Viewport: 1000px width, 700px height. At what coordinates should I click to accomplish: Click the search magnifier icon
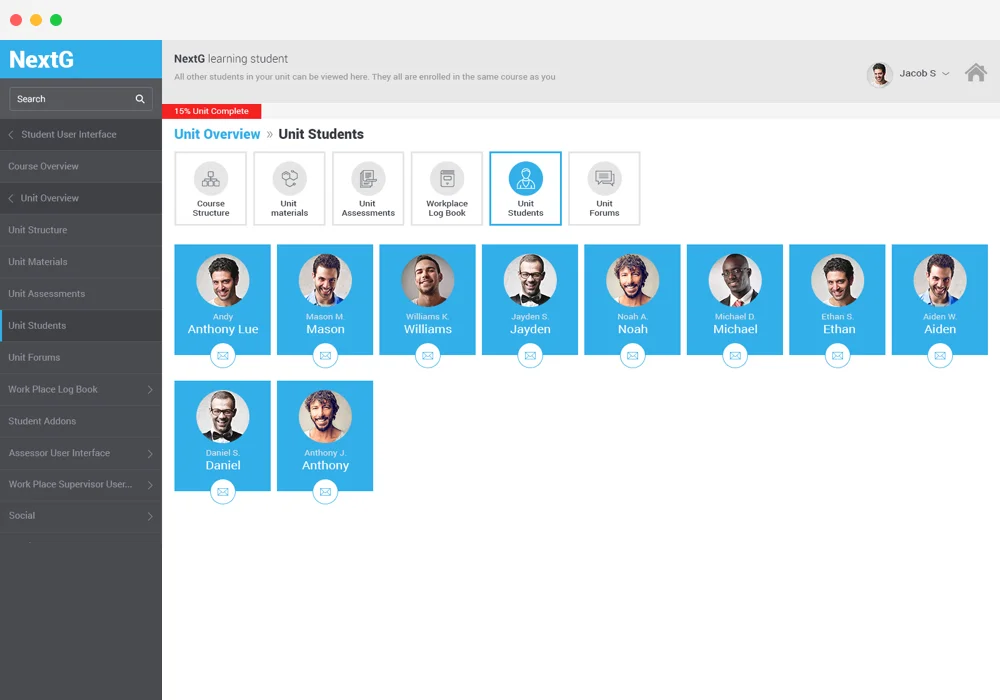141,99
